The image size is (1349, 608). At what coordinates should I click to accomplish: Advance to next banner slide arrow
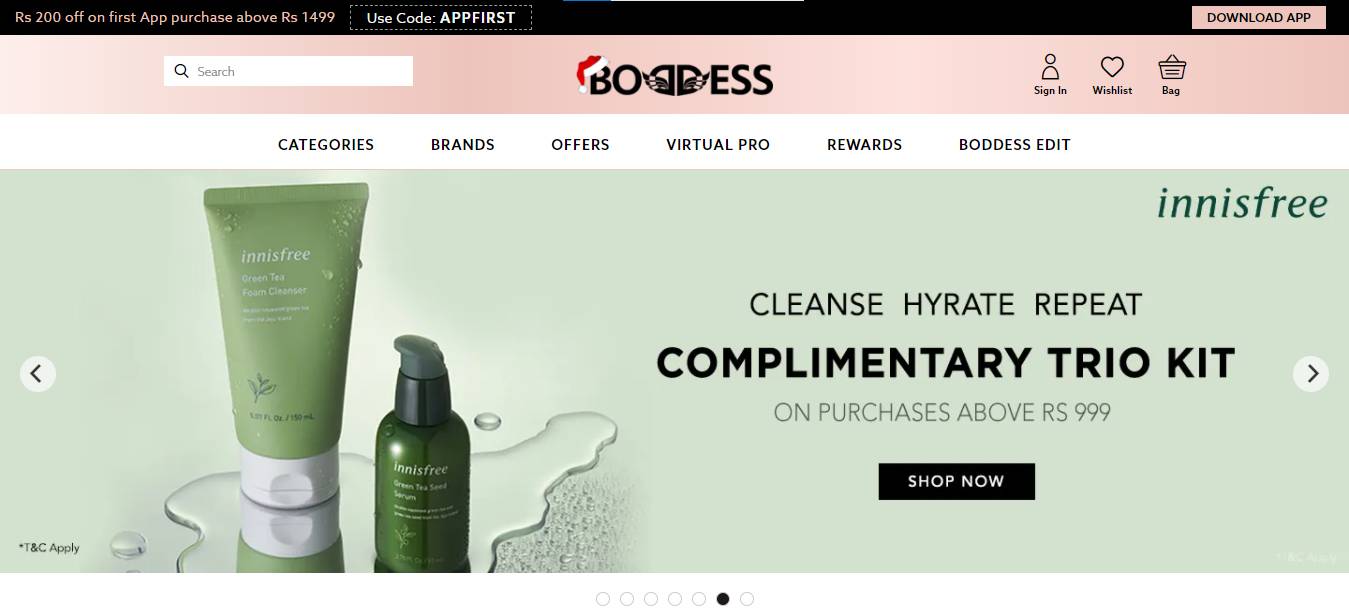(x=1311, y=374)
